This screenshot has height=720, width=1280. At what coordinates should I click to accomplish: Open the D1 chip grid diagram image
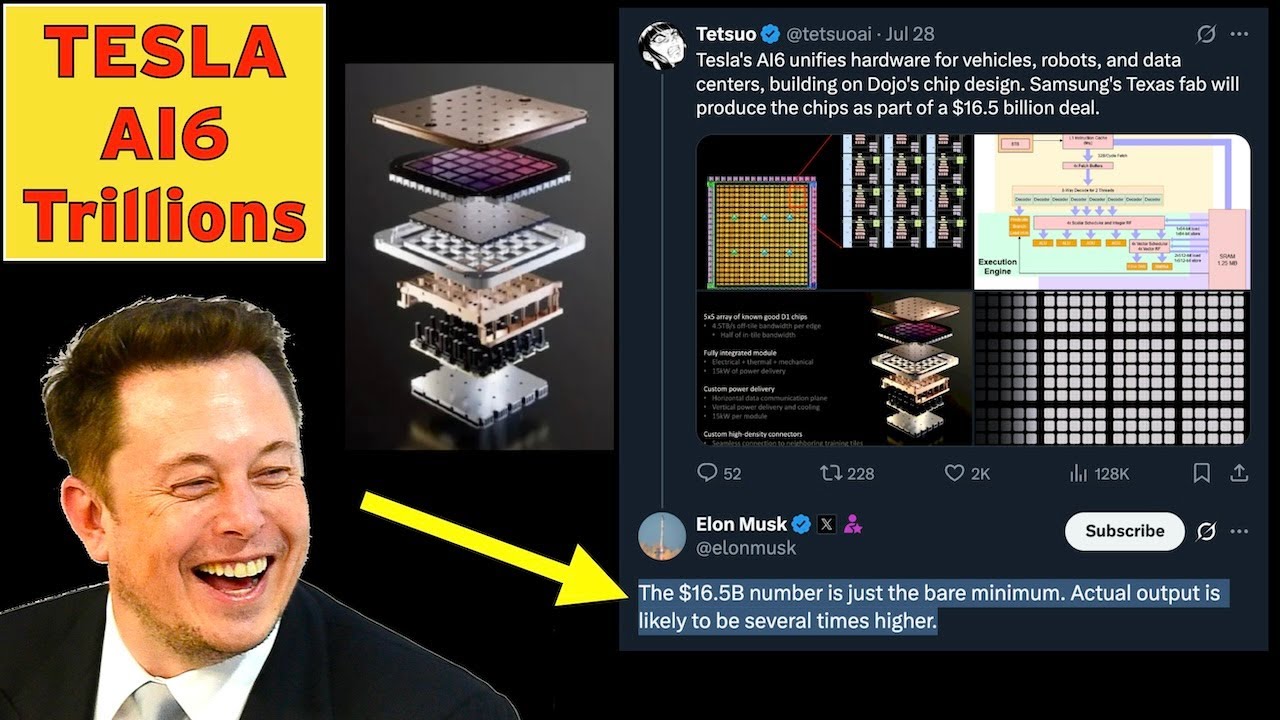(x=834, y=212)
